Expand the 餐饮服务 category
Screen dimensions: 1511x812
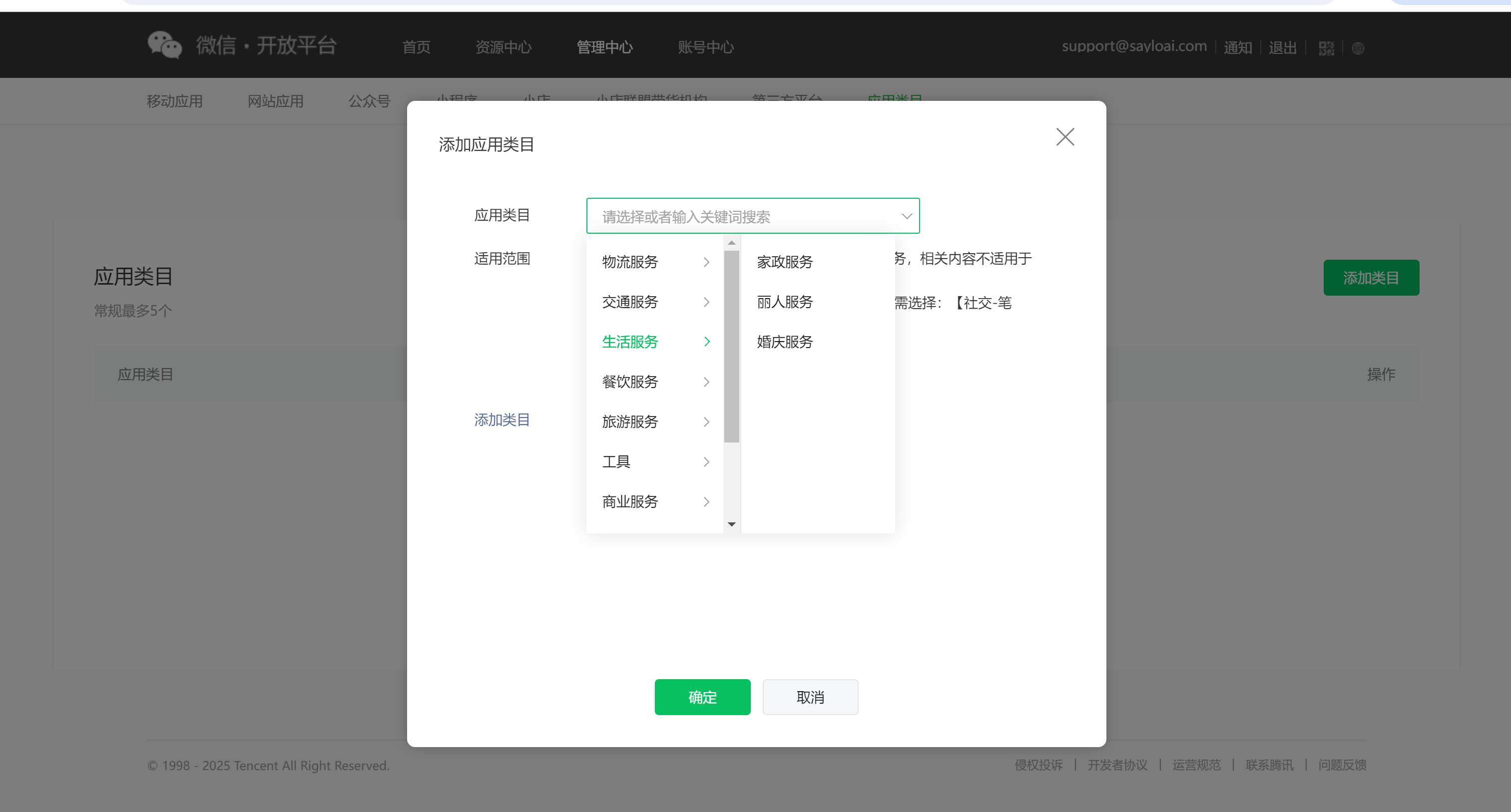(x=656, y=382)
